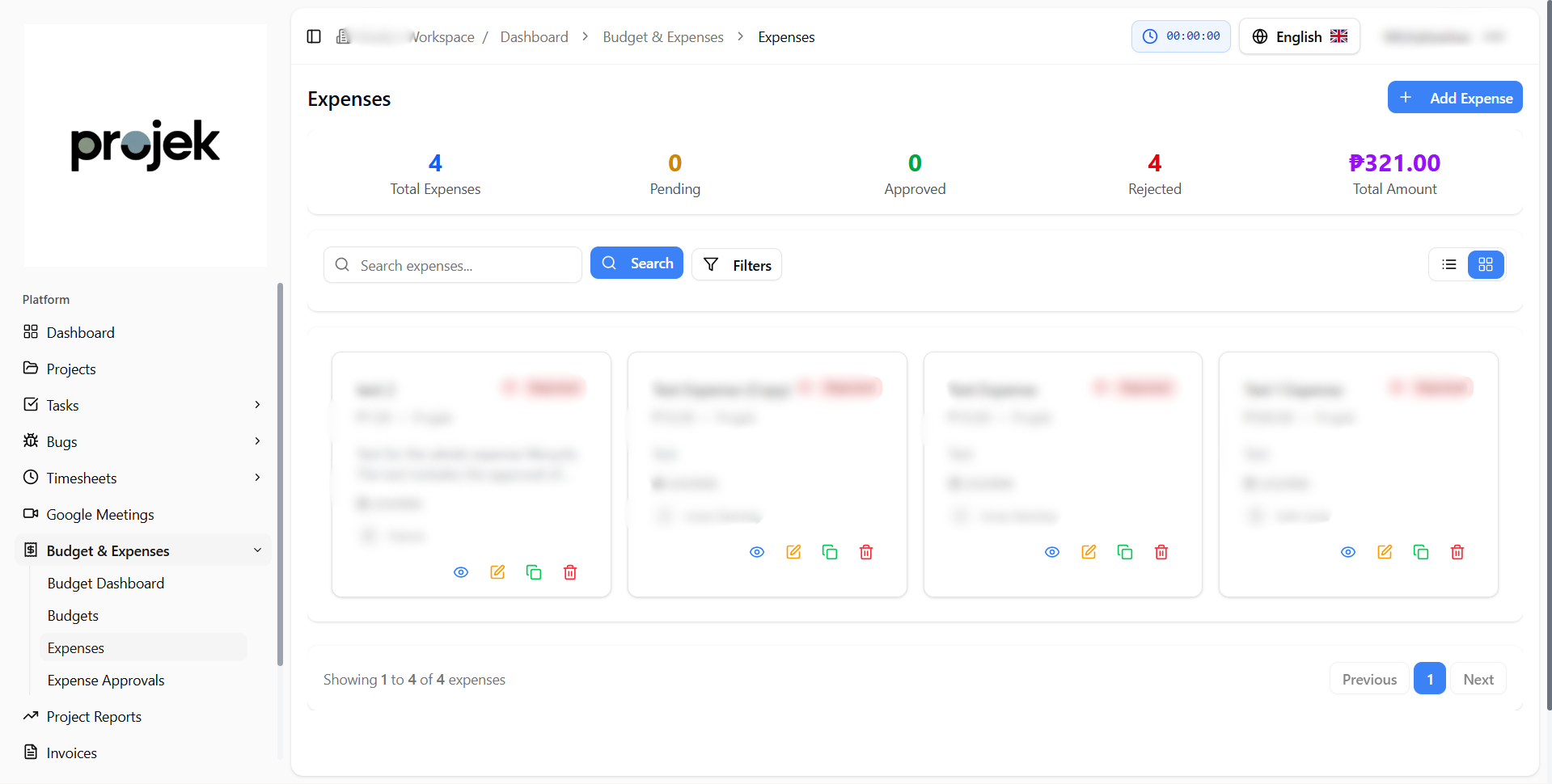Open the English language dropdown
Viewport: 1552px width, 784px height.
click(1299, 36)
